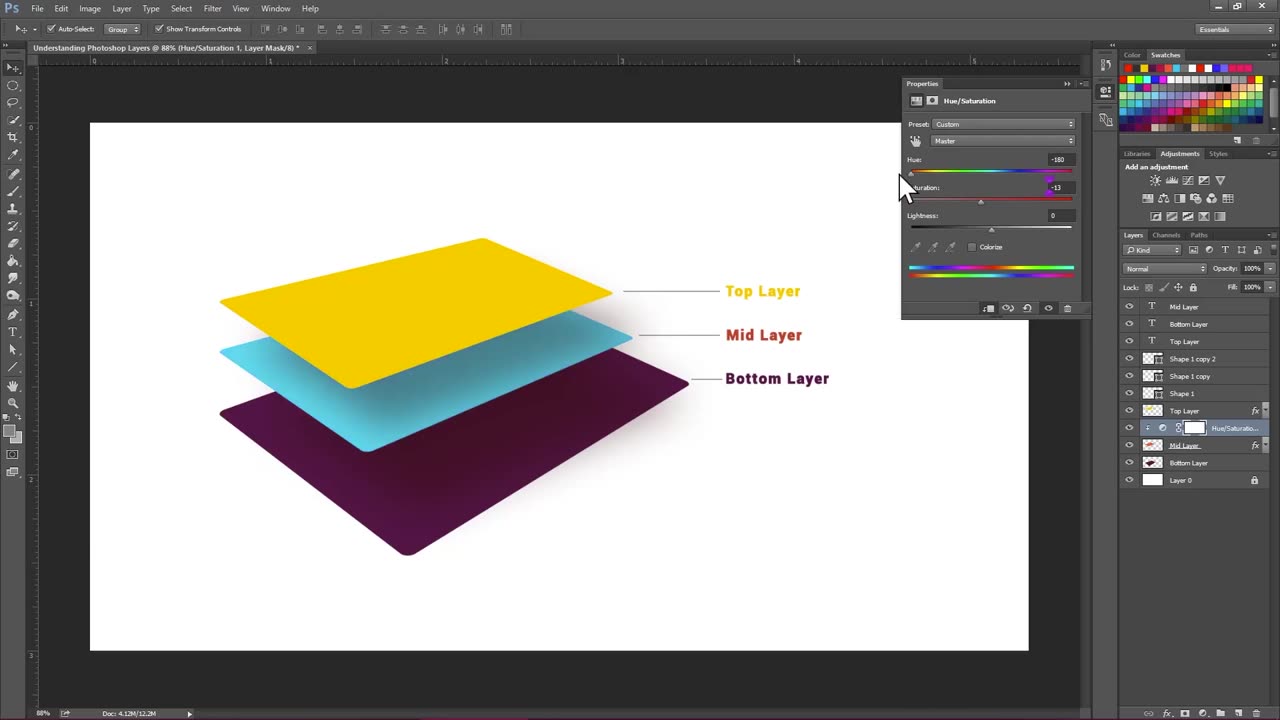1280x720 pixels.
Task: Click the Hue slider handle
Action: [911, 174]
